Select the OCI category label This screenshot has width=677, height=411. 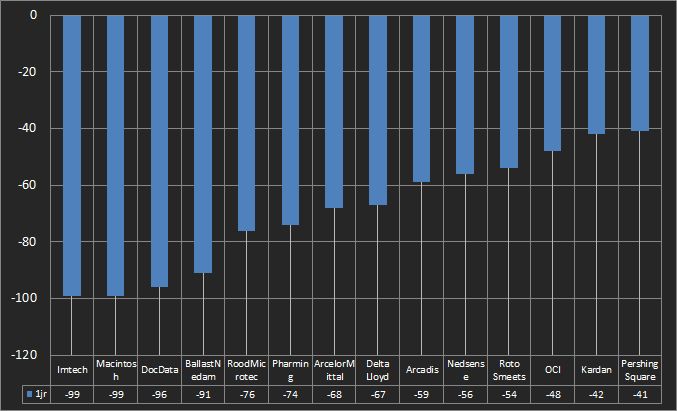(553, 370)
